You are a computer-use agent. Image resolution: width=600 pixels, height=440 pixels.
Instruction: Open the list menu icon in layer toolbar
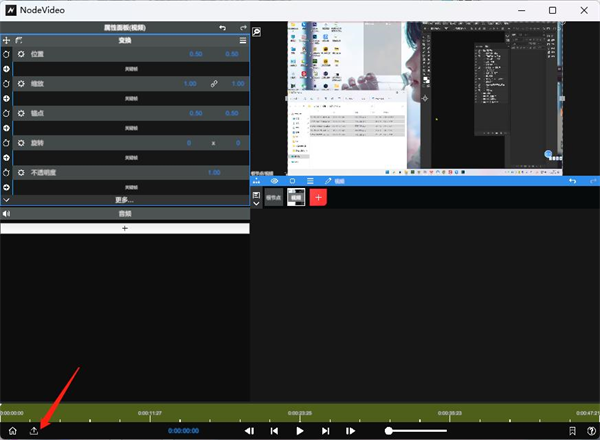pos(310,181)
